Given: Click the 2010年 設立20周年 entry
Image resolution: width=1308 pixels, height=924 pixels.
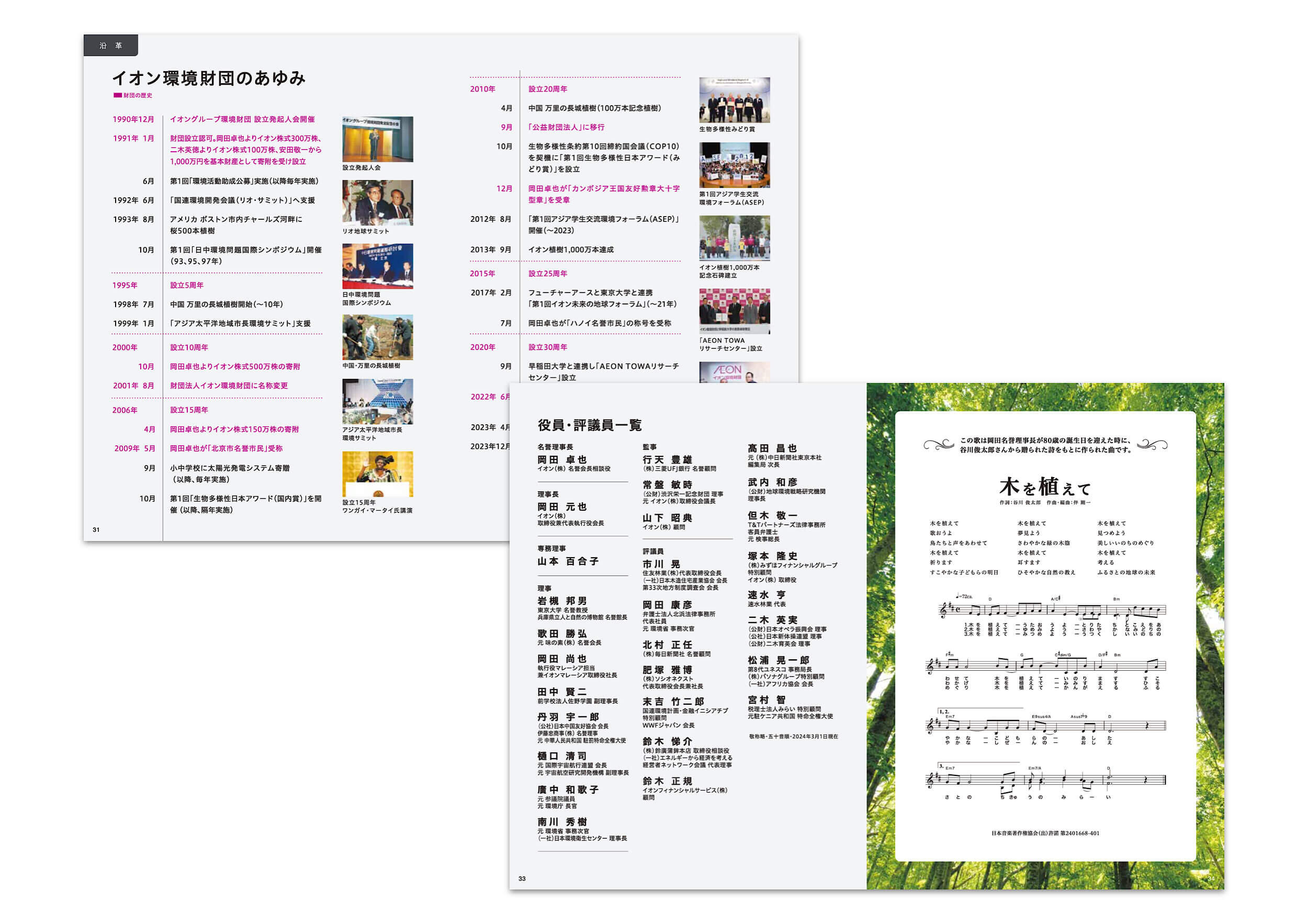Looking at the screenshot, I should (547, 89).
